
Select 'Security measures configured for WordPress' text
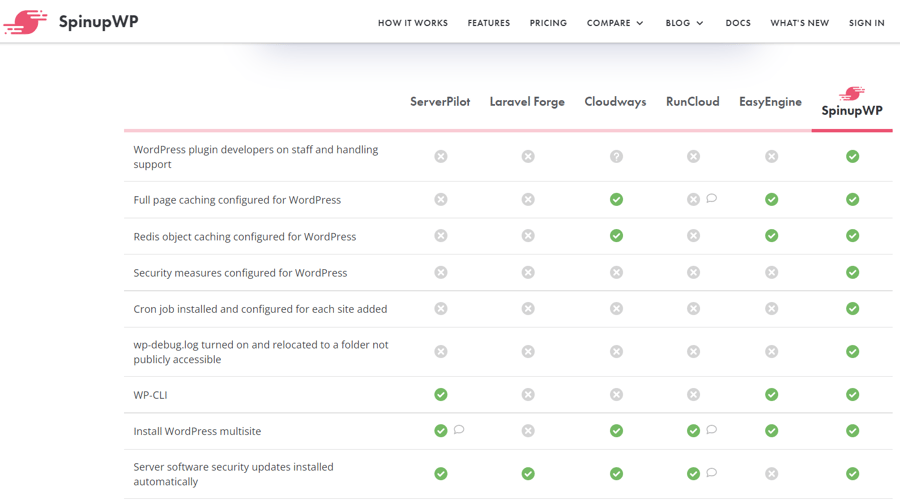pyautogui.click(x=240, y=273)
